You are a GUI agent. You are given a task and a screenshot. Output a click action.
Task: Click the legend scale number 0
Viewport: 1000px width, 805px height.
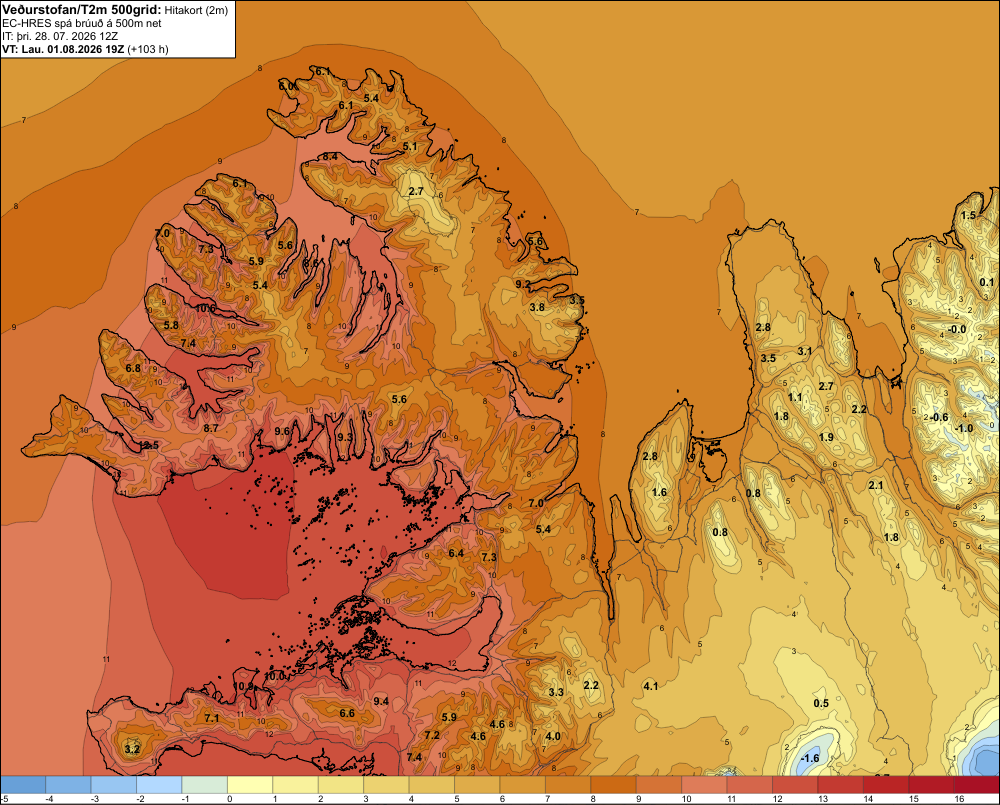230,799
